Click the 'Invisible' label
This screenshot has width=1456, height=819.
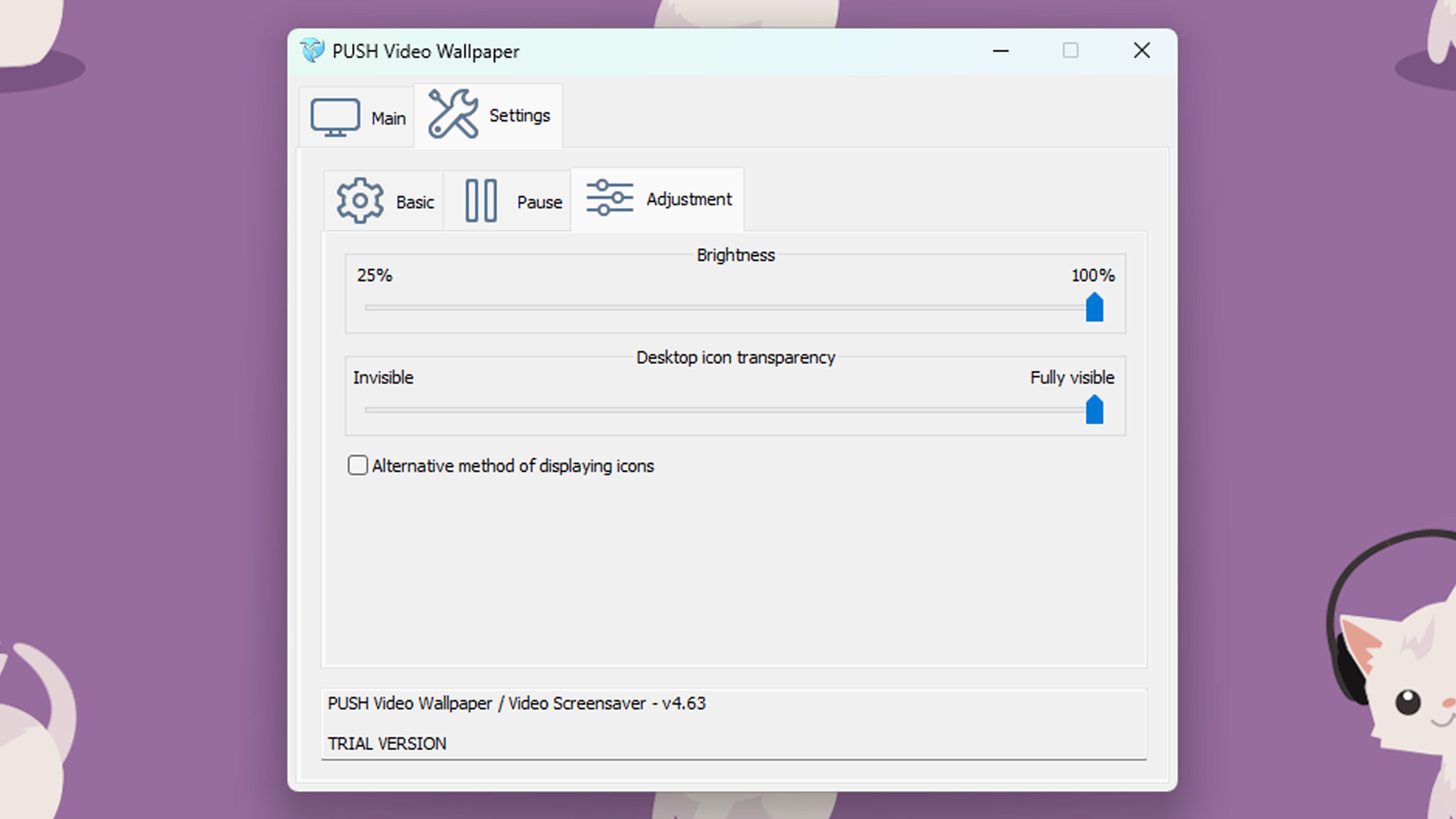pyautogui.click(x=383, y=378)
